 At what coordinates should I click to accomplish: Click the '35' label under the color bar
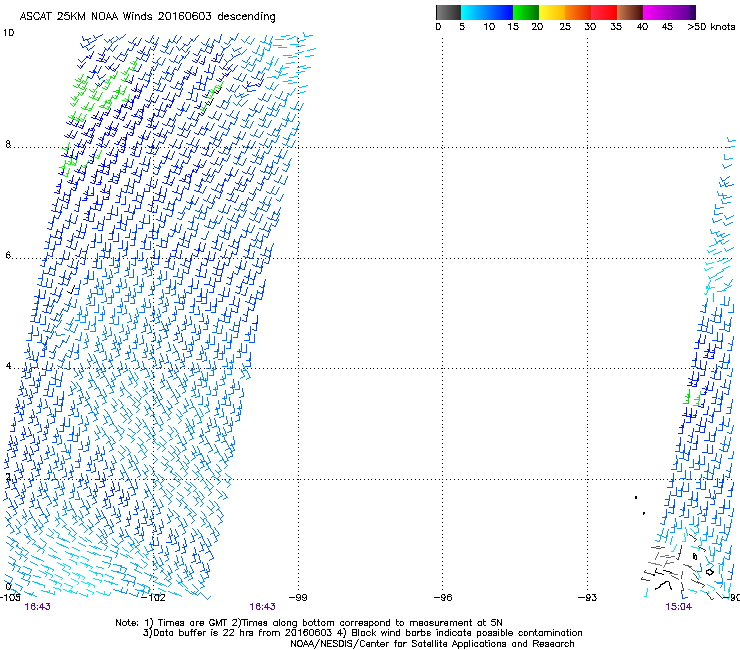click(x=616, y=27)
